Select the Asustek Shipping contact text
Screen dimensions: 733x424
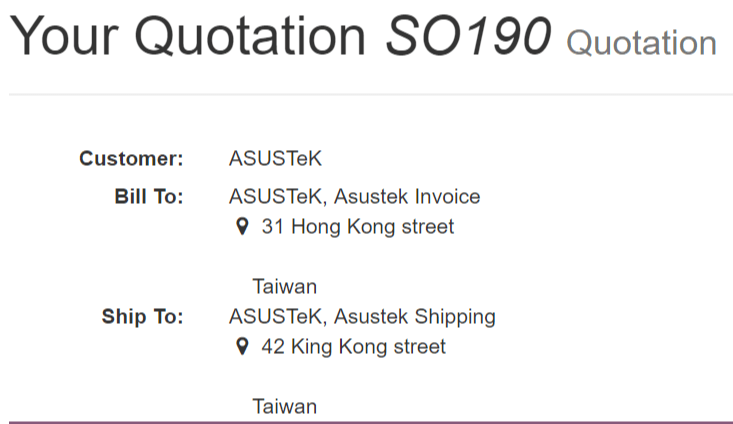click(x=415, y=317)
